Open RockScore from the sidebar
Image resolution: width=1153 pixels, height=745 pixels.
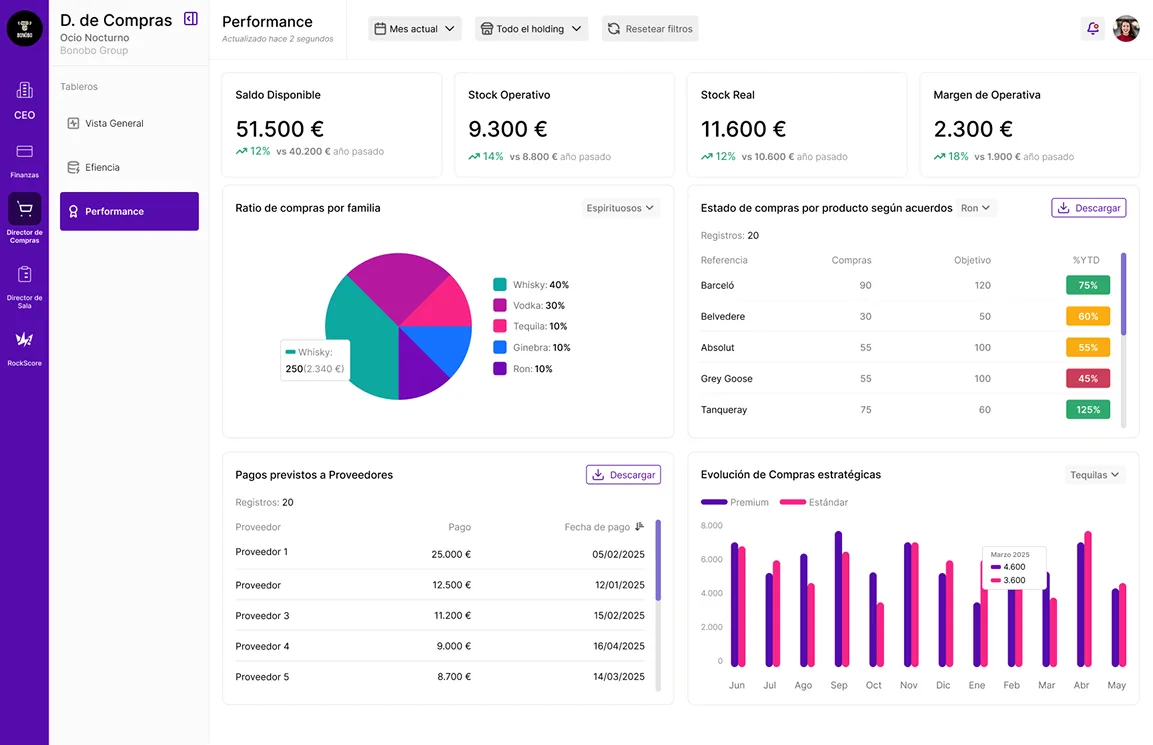pos(24,340)
